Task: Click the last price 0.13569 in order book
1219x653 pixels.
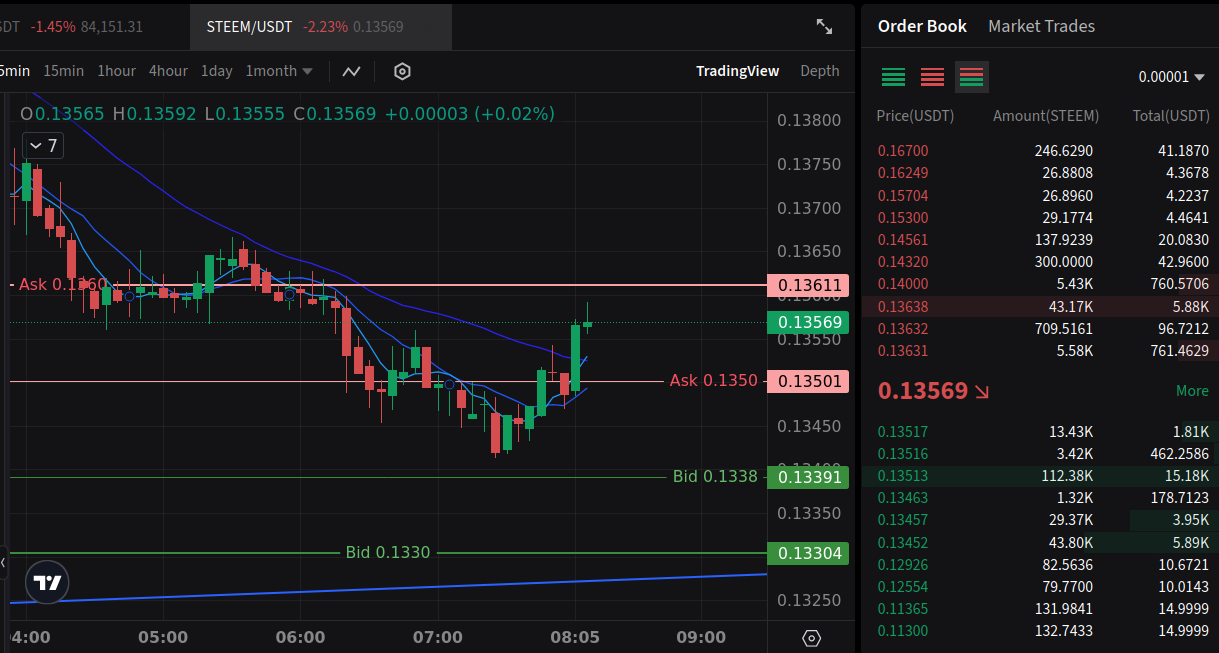Action: click(923, 391)
